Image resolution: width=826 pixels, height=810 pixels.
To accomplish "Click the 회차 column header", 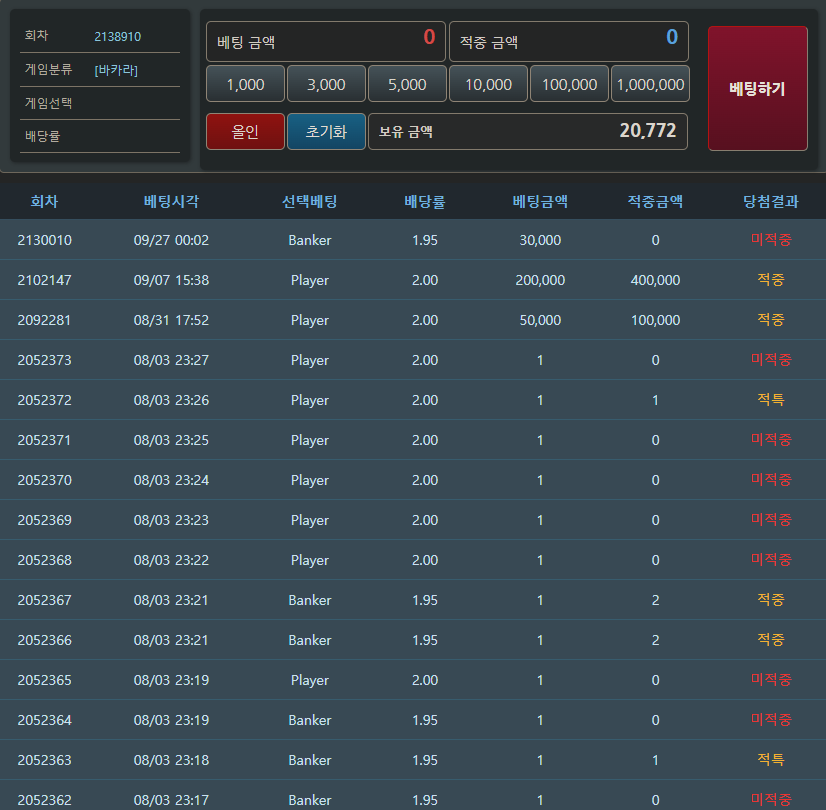I will (x=44, y=201).
